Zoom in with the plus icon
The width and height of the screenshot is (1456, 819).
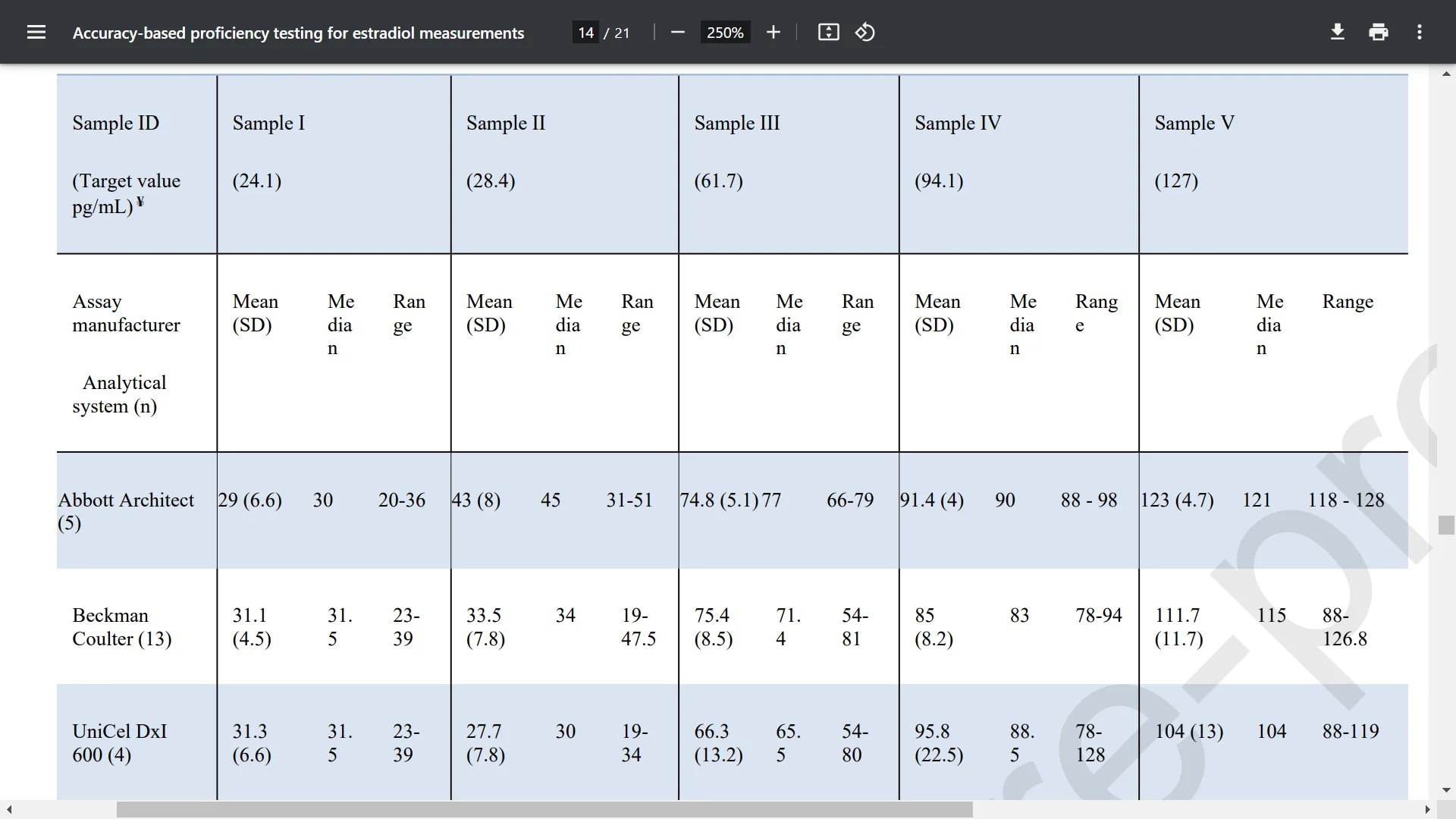(773, 32)
